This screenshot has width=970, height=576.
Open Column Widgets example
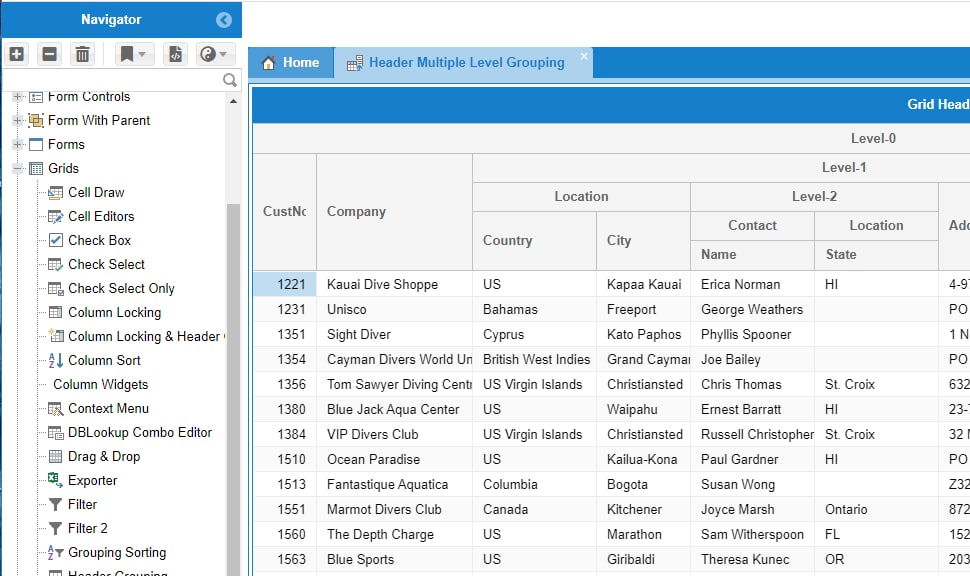click(100, 384)
